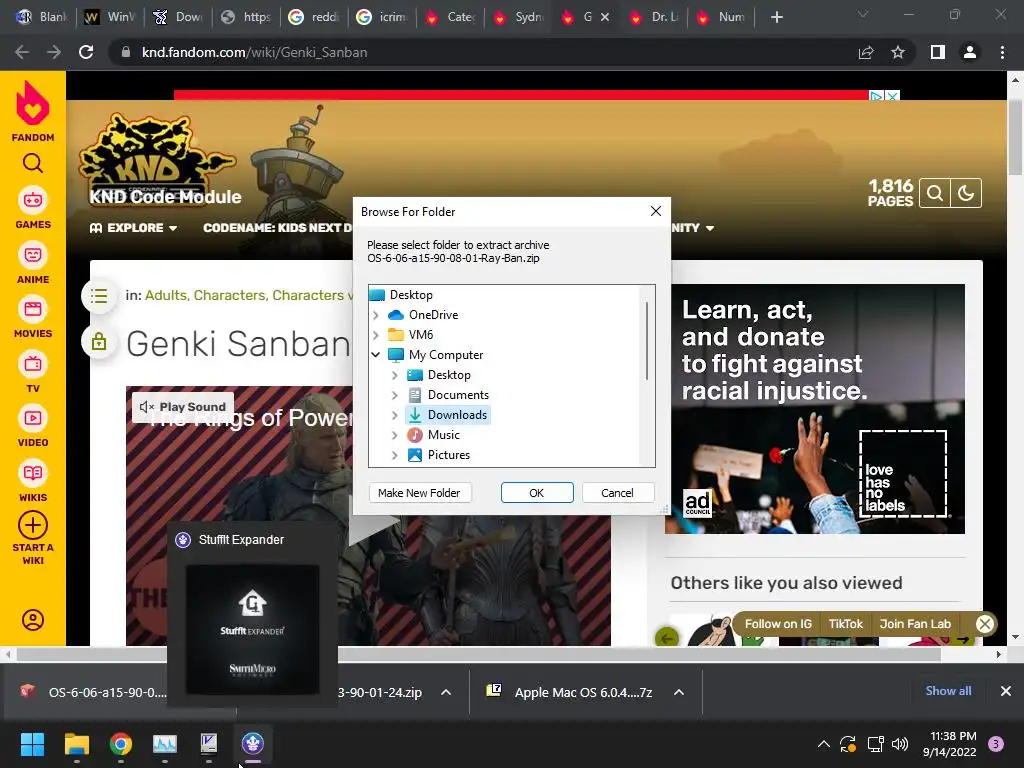Click Make New Folder button

(419, 493)
